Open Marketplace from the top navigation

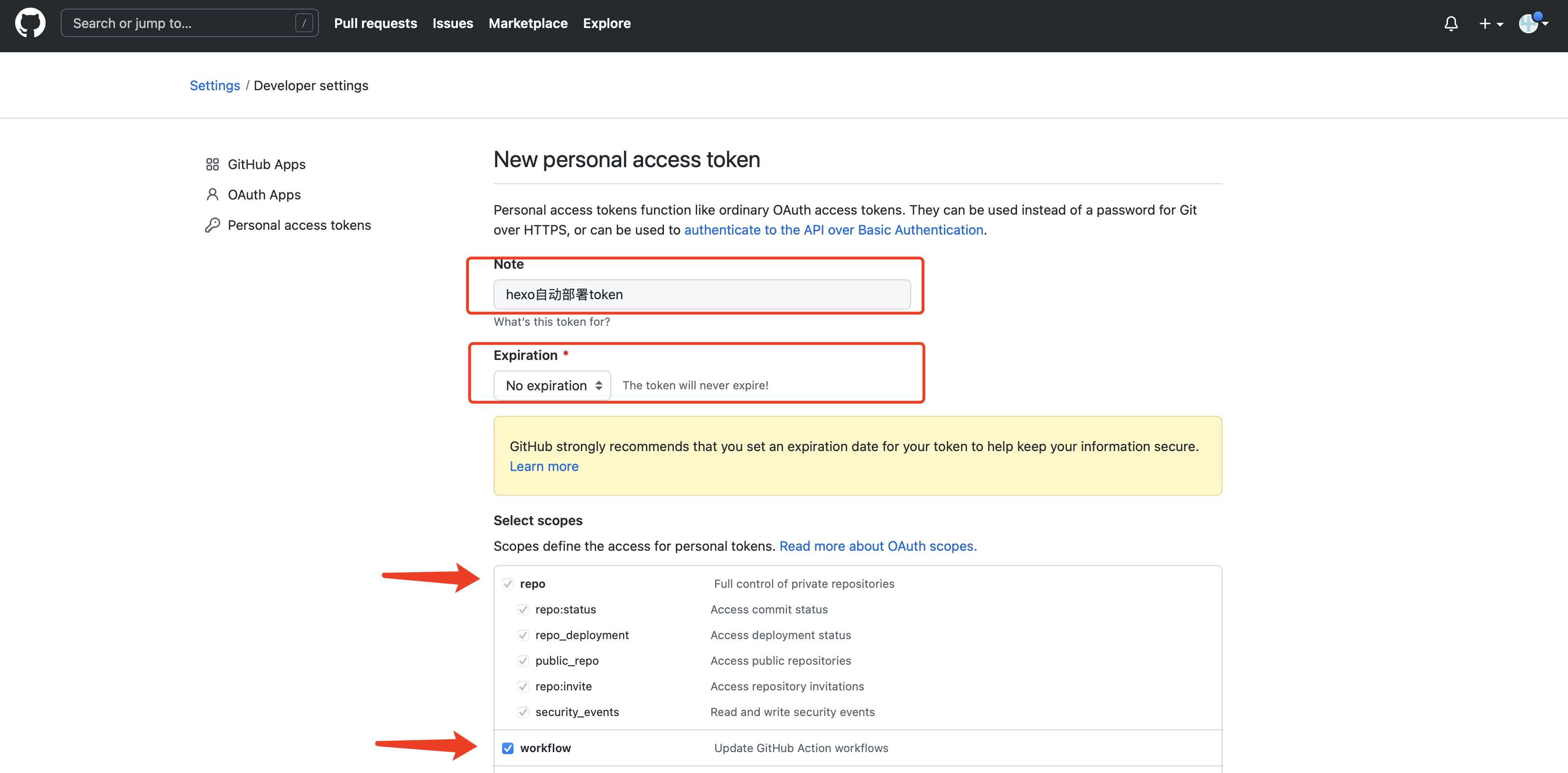coord(528,23)
